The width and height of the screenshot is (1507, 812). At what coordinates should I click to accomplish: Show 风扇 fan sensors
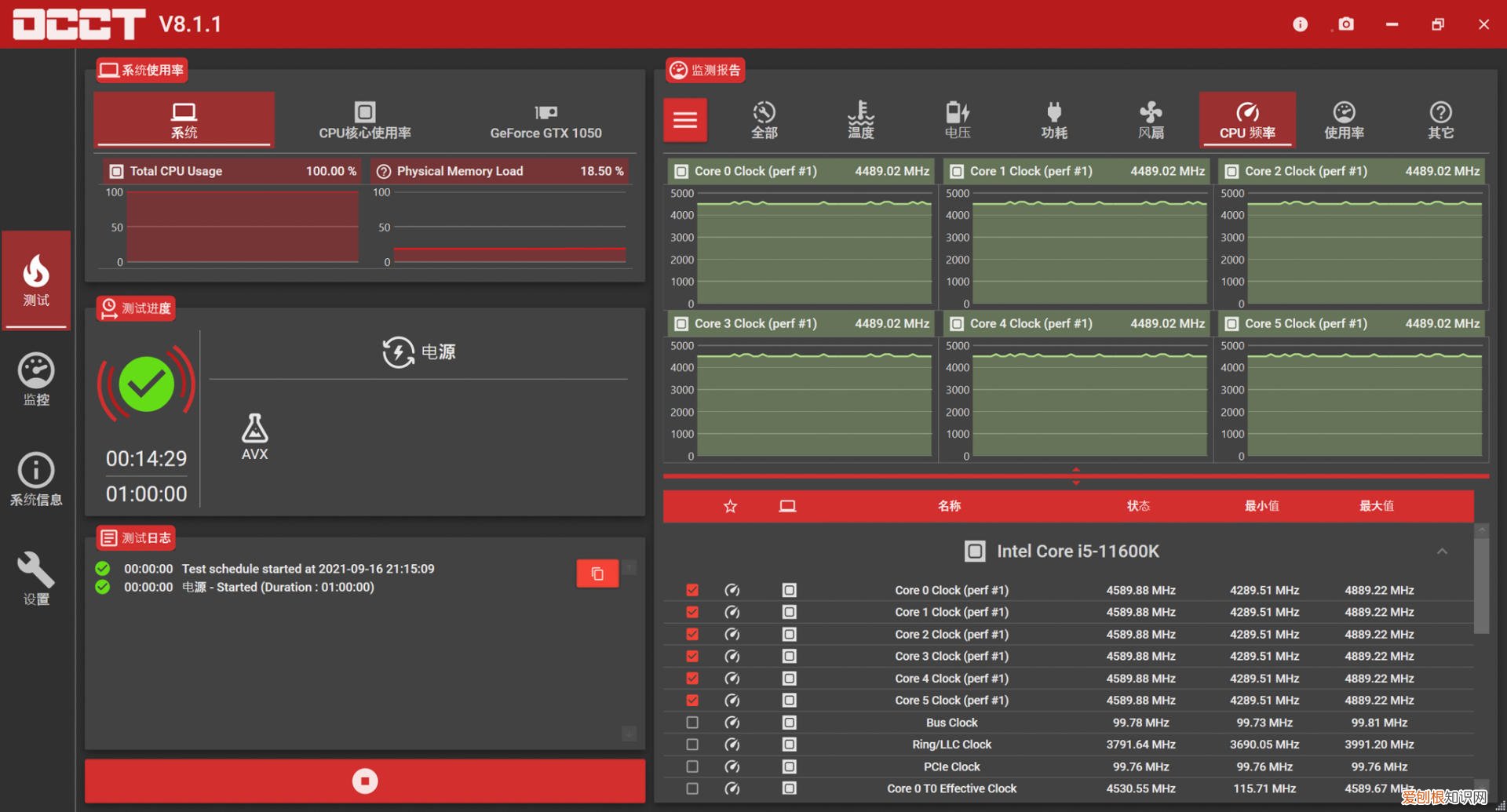pyautogui.click(x=1151, y=120)
